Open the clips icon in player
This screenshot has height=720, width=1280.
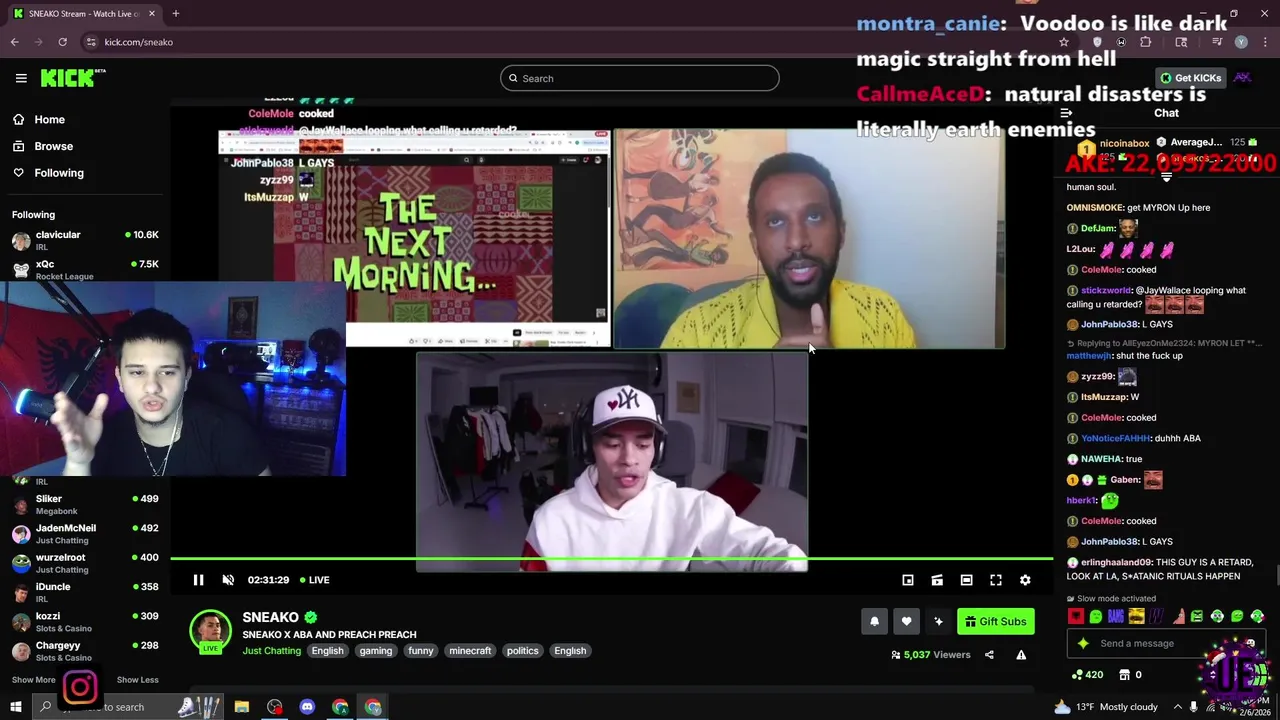point(937,580)
